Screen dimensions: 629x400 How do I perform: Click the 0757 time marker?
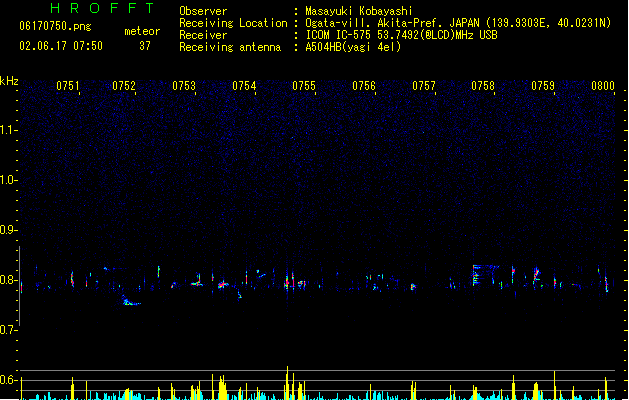[x=424, y=86]
